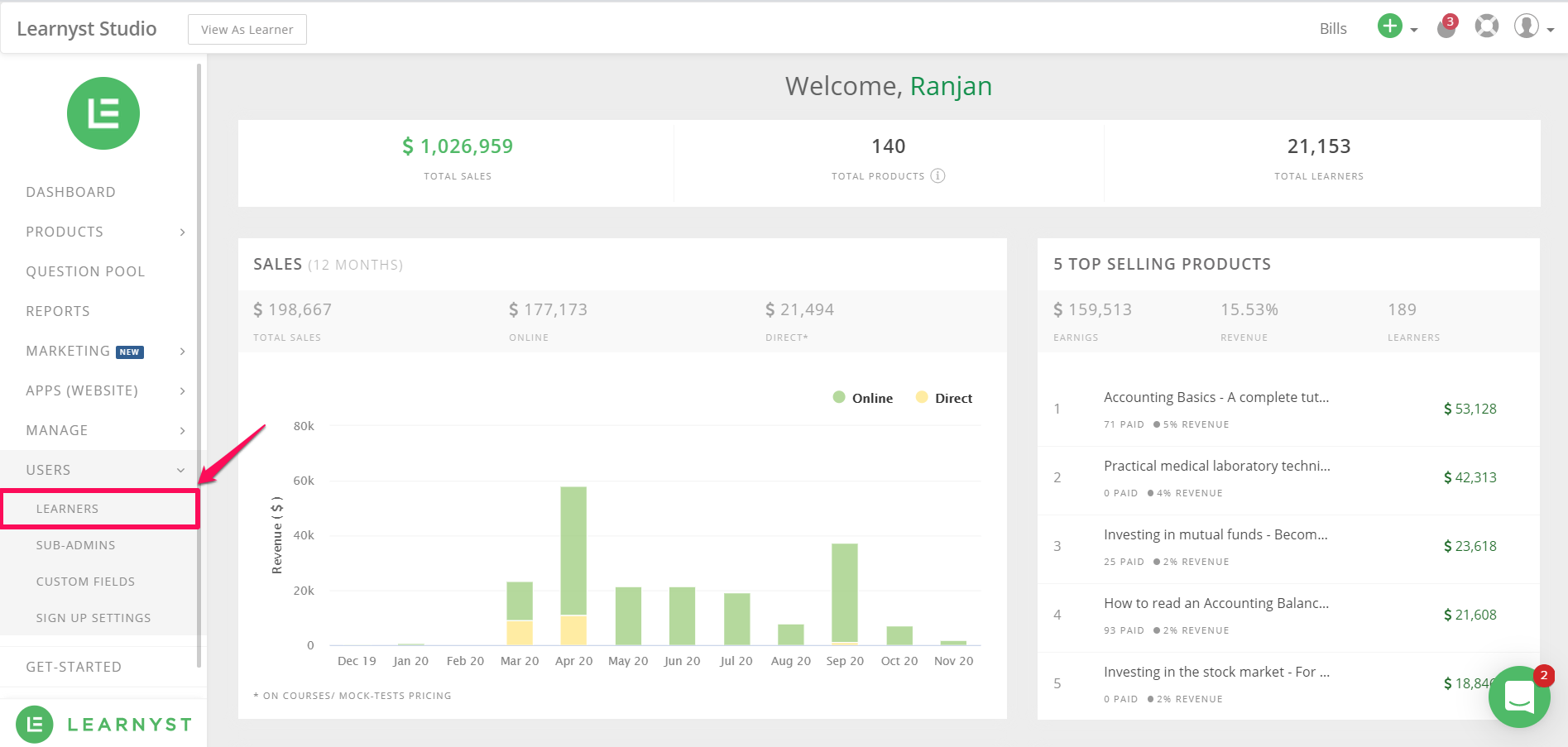Click the $ 53,128 earnings amount
The width and height of the screenshot is (1568, 747).
click(1470, 409)
